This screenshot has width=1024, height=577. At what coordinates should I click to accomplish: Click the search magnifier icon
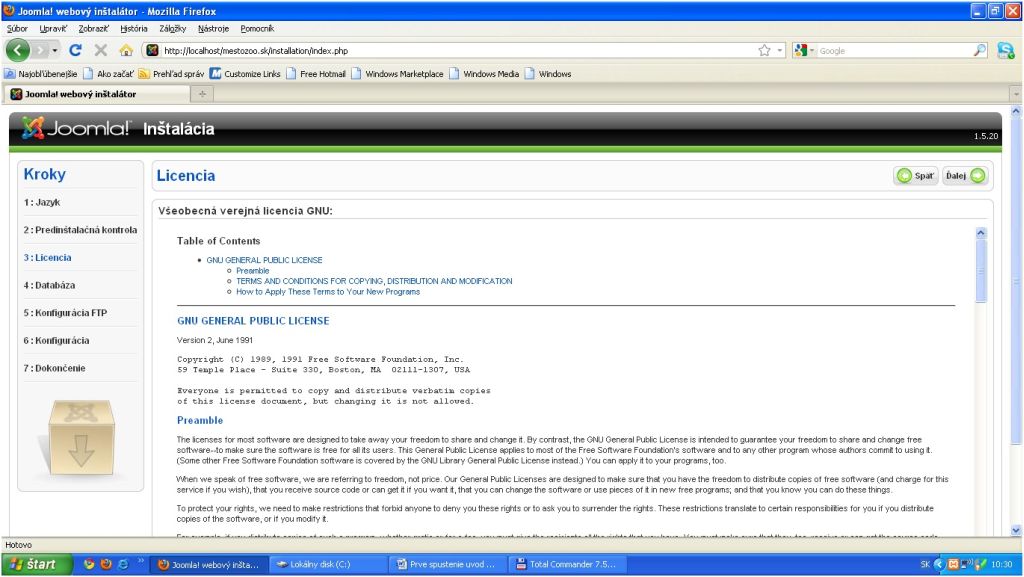980,50
